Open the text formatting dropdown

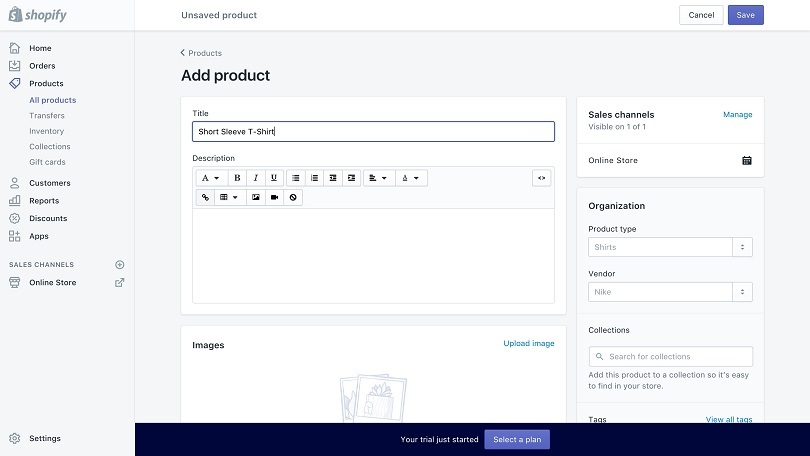[x=210, y=178]
